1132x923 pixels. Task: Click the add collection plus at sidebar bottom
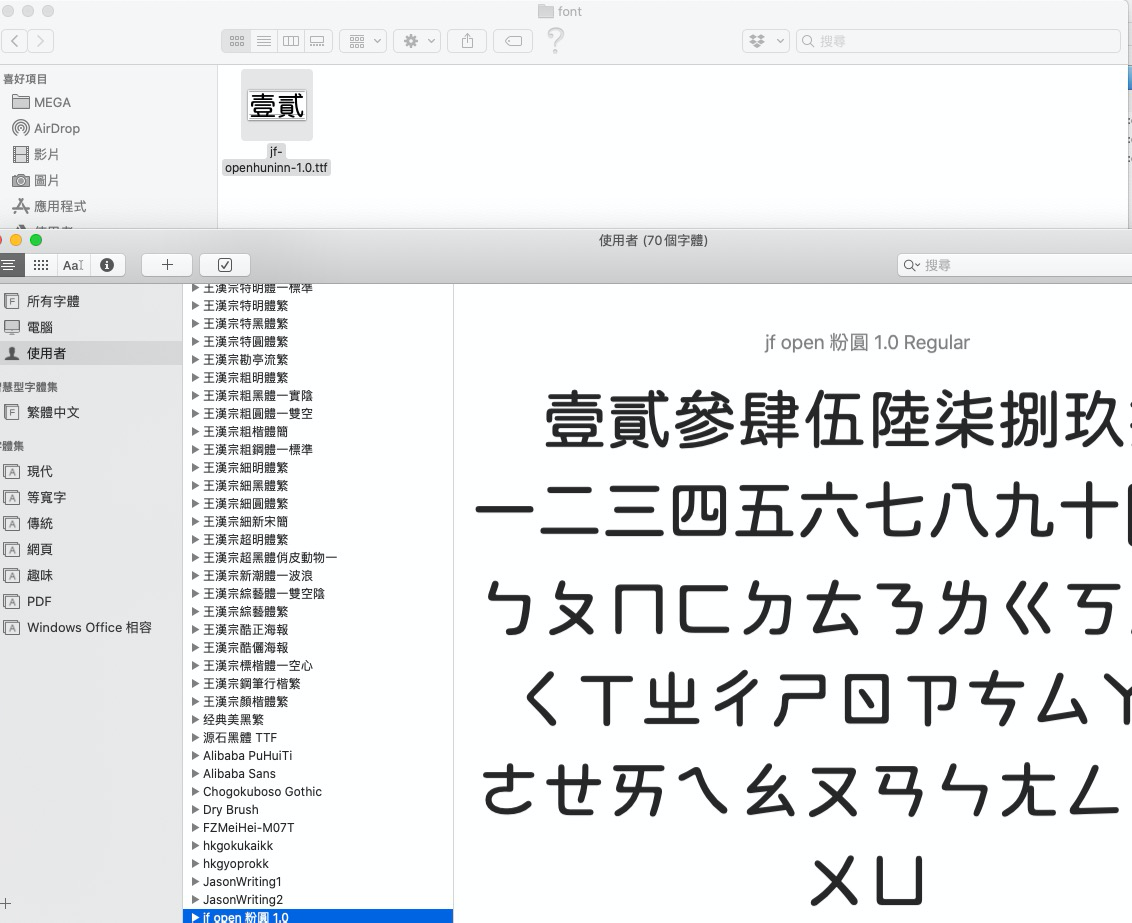[6, 903]
